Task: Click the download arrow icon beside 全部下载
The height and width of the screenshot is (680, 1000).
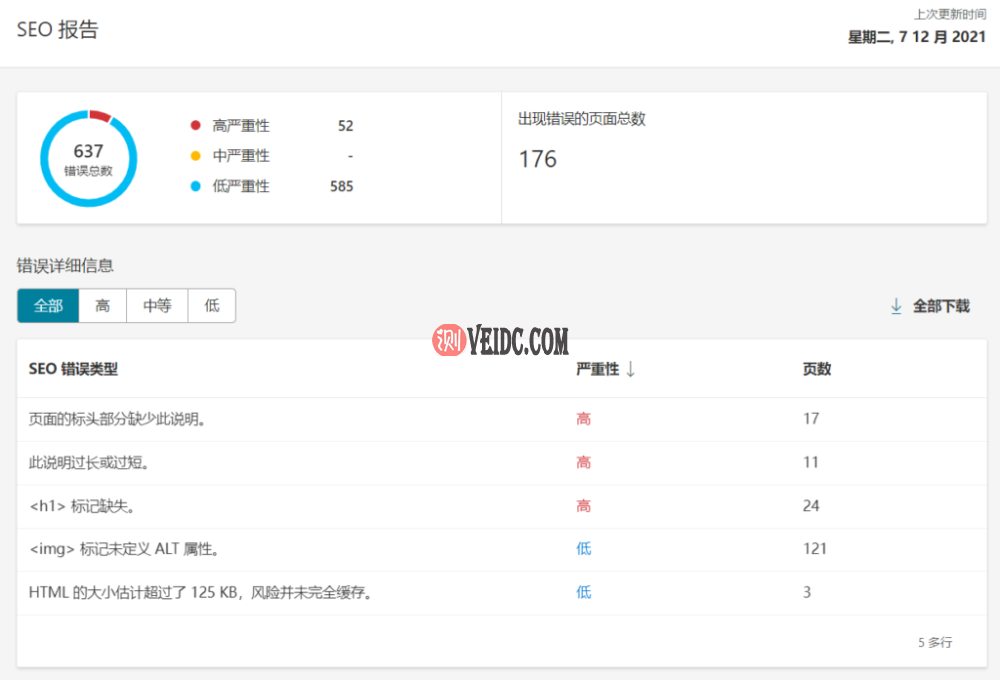Action: coord(896,306)
